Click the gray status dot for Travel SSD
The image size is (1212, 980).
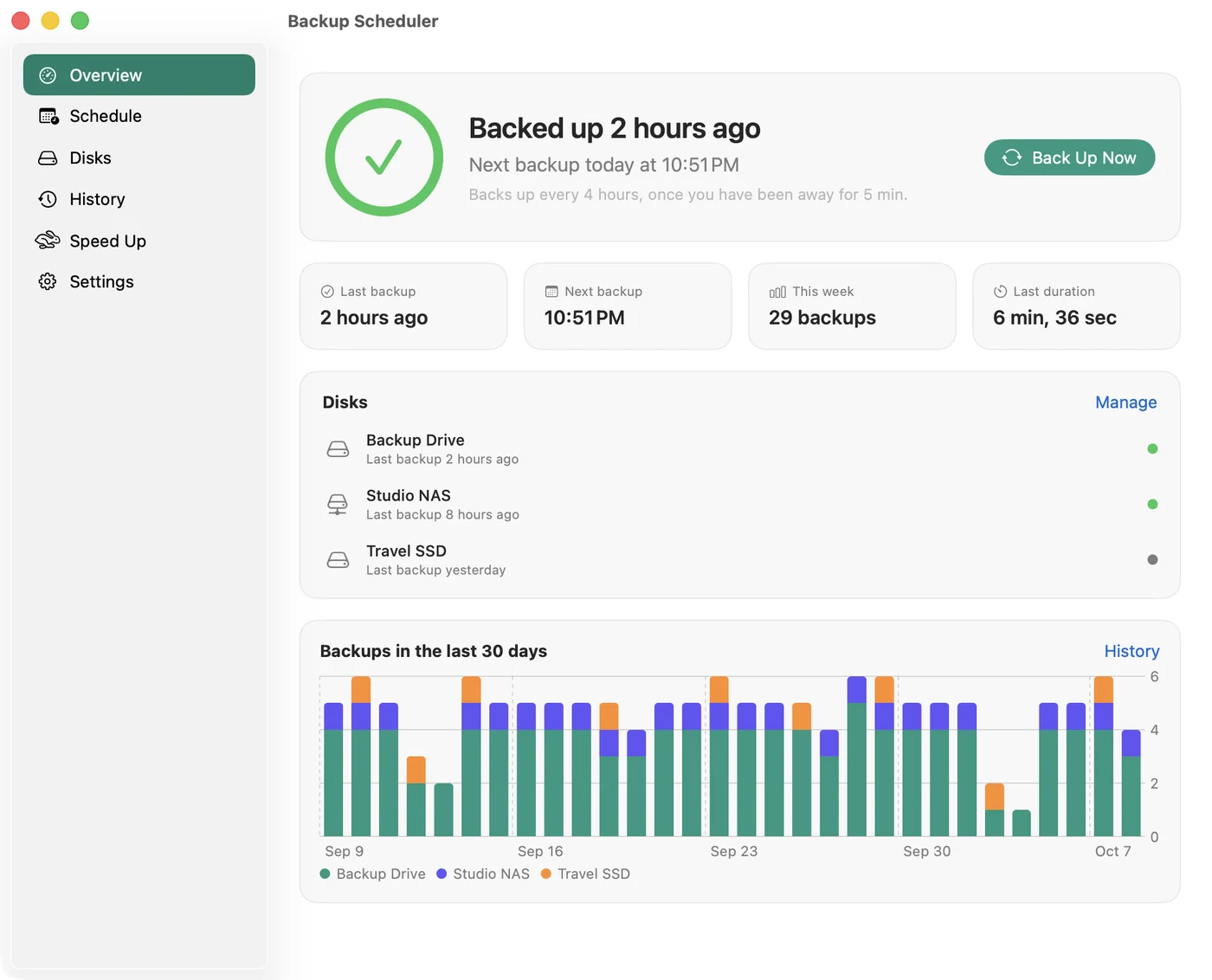(1152, 559)
